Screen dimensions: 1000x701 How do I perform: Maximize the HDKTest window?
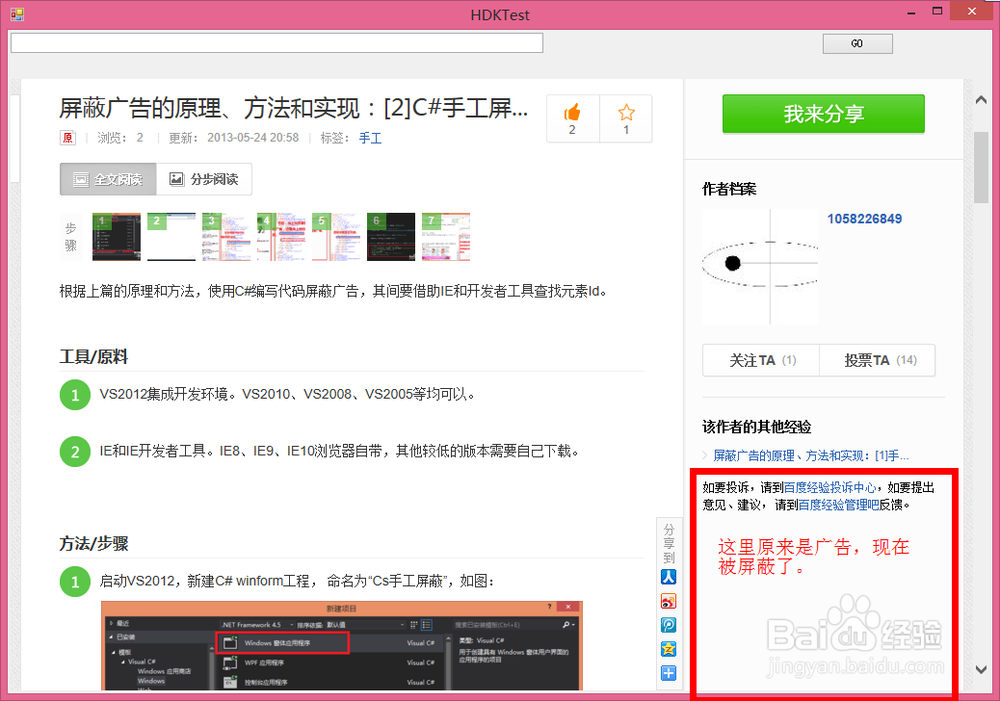[x=937, y=11]
